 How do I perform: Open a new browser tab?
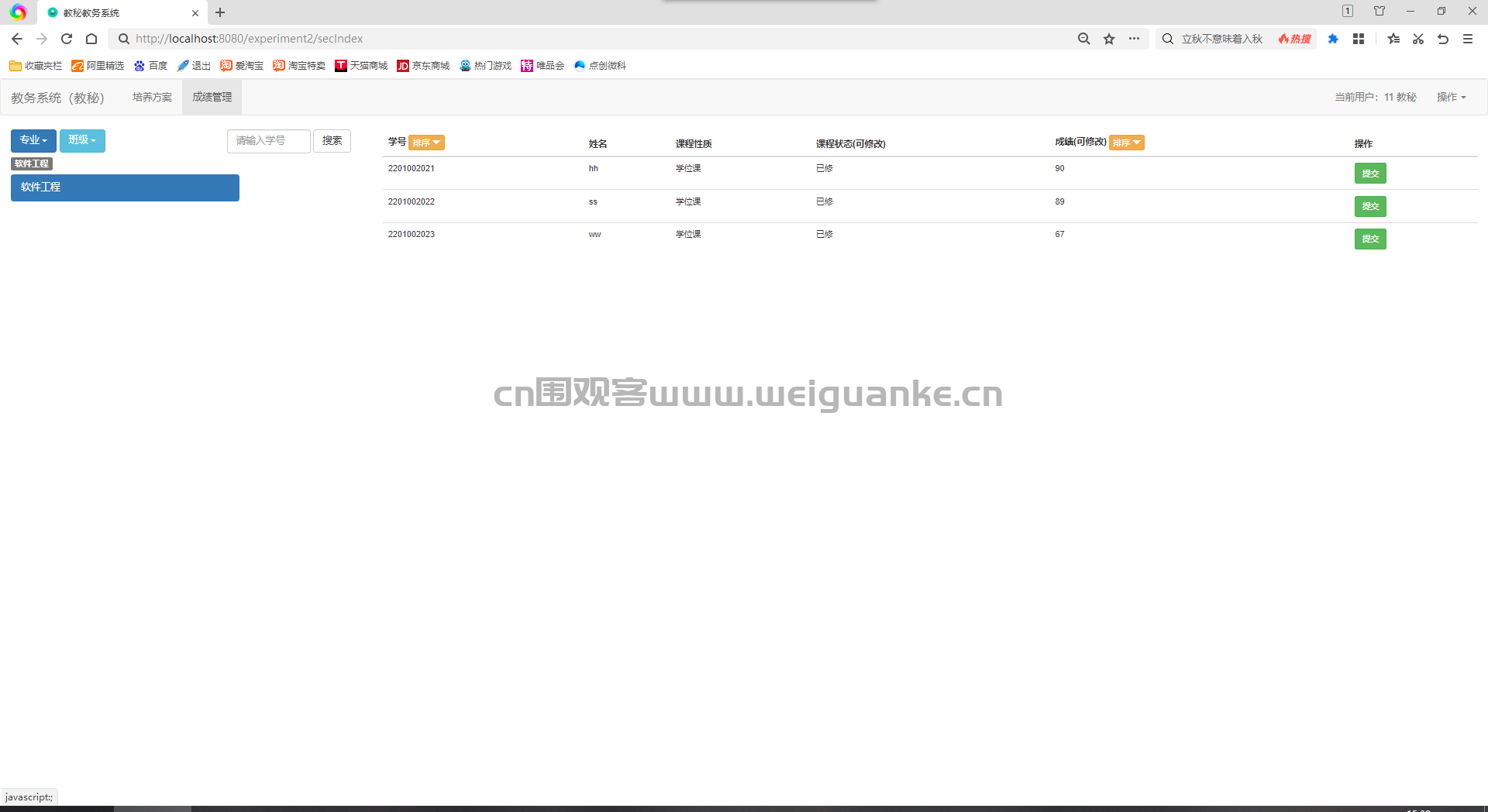220,12
